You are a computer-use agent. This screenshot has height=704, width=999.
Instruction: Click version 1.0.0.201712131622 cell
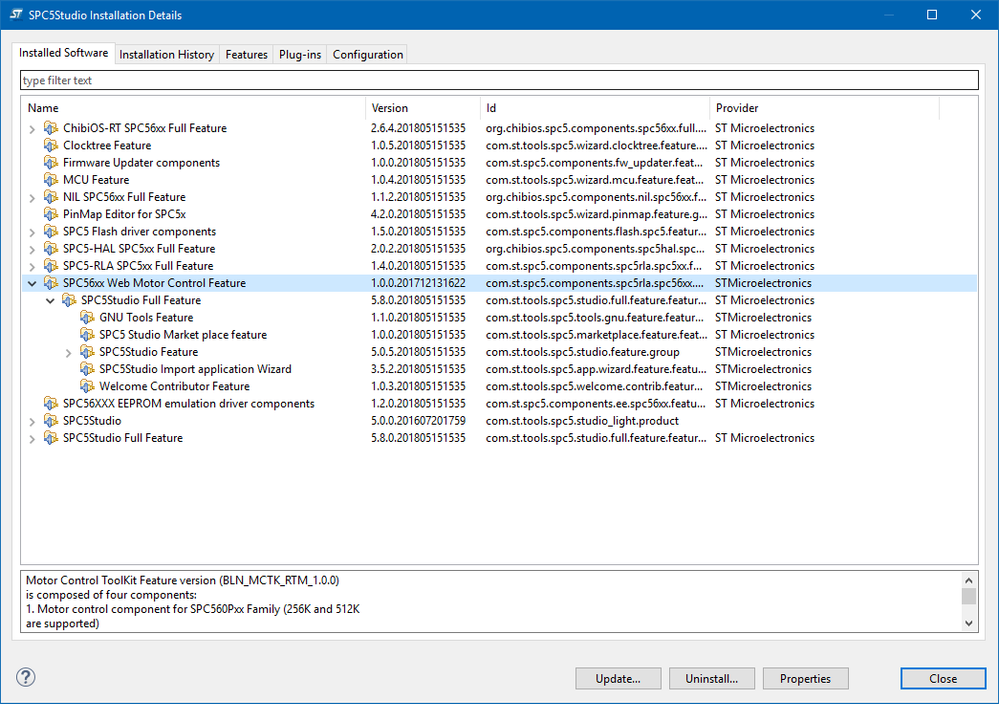(x=419, y=283)
